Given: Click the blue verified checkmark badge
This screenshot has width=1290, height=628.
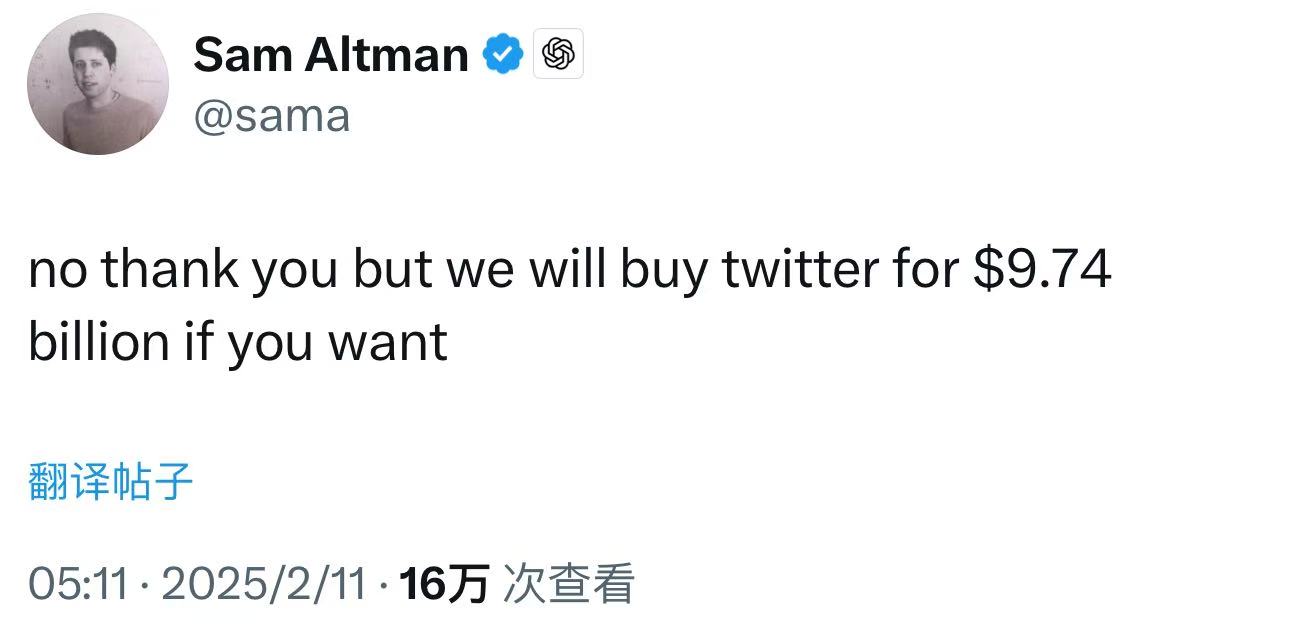Looking at the screenshot, I should 504,54.
